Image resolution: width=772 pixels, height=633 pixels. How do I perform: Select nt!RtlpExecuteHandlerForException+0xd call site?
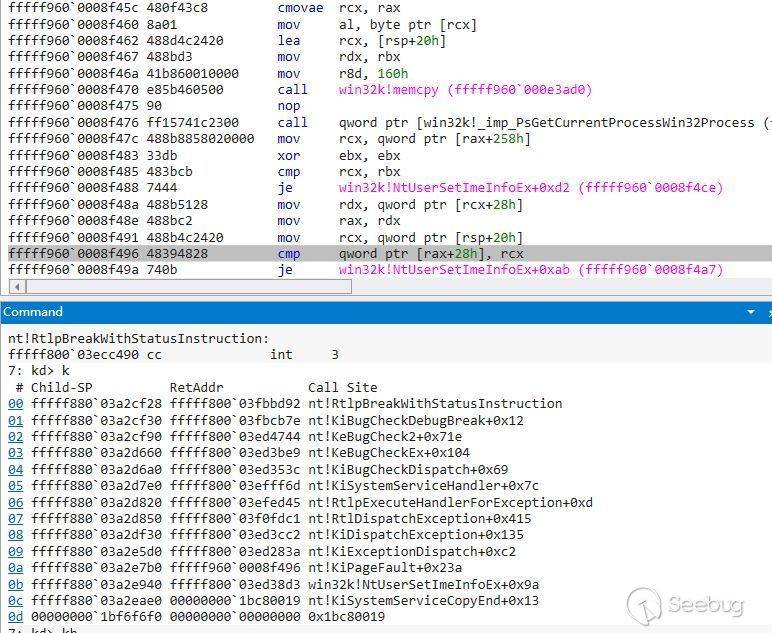(450, 502)
